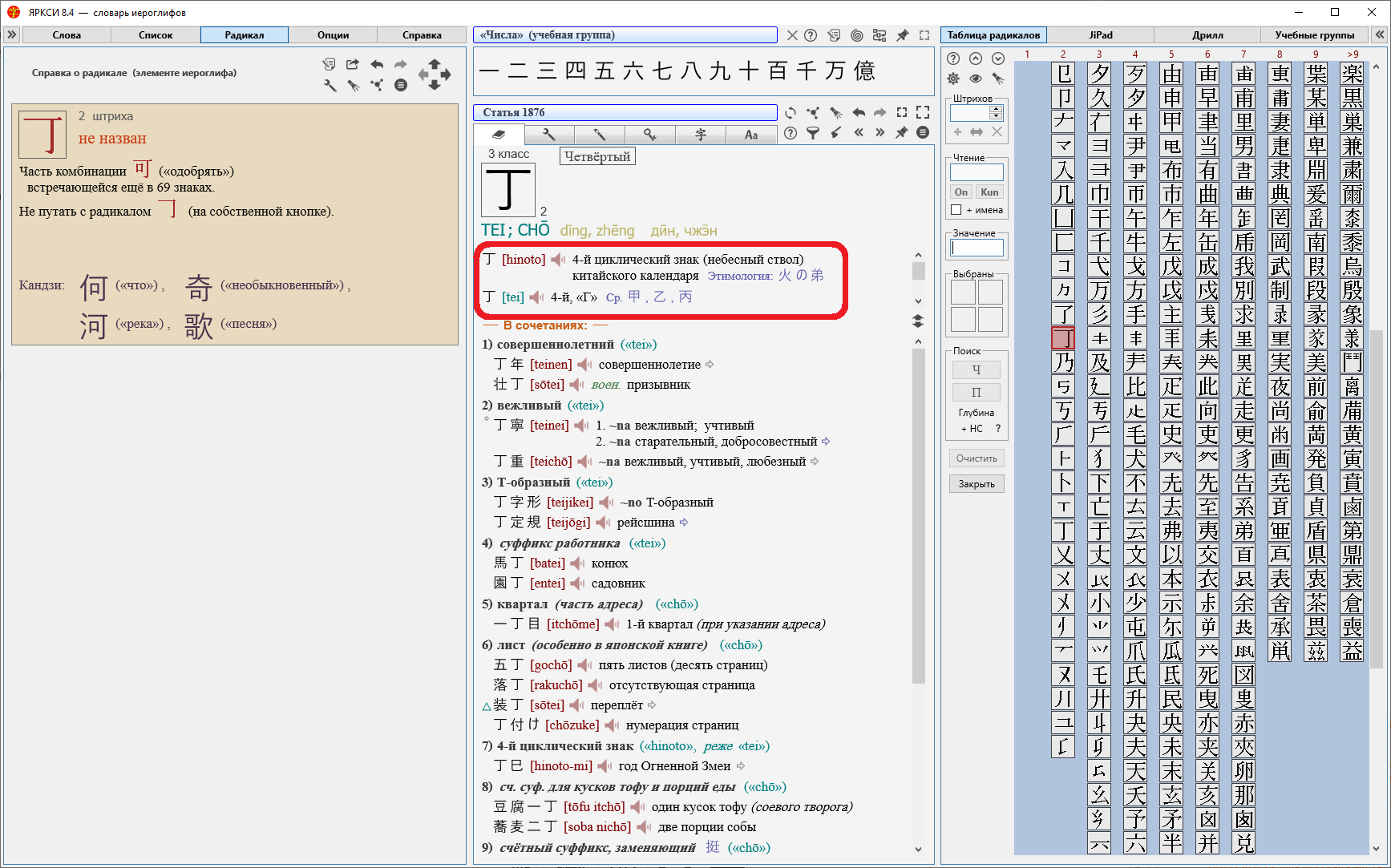The image size is (1391, 868).
Task: Click the radical panel wrench icon
Action: pyautogui.click(x=330, y=85)
